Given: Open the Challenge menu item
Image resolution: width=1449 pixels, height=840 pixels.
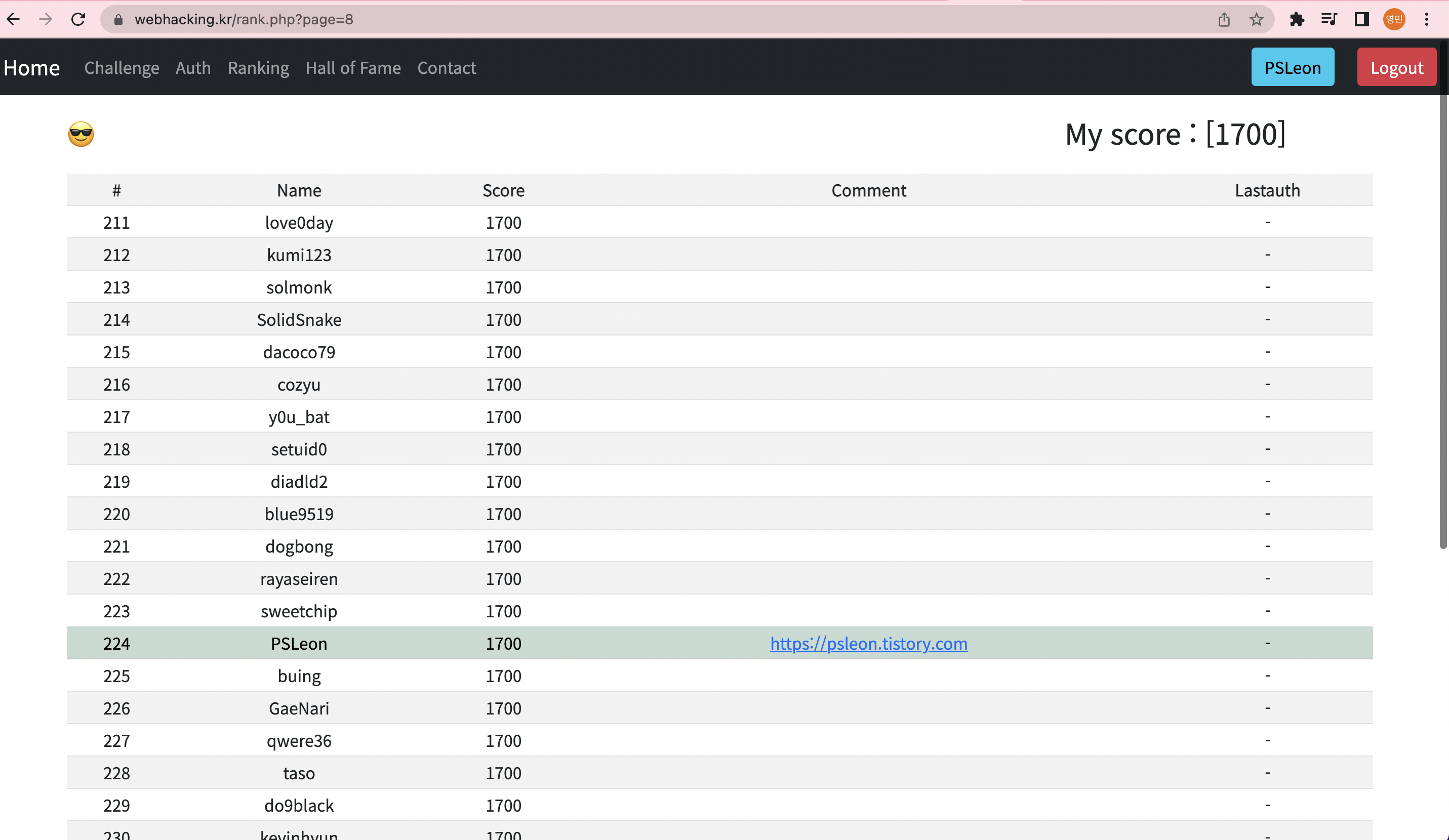Looking at the screenshot, I should coord(122,68).
